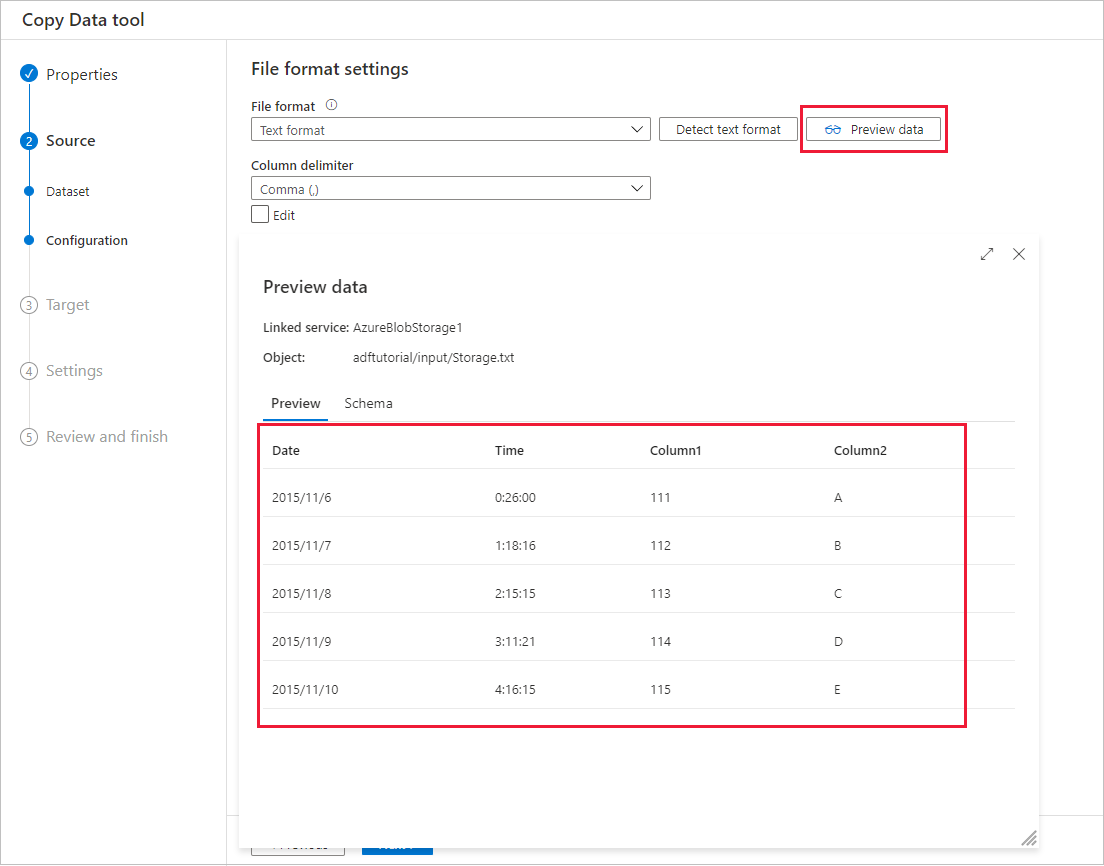The width and height of the screenshot is (1104, 866).
Task: Select the data row dated 2015/11/6
Action: pyautogui.click(x=600, y=497)
